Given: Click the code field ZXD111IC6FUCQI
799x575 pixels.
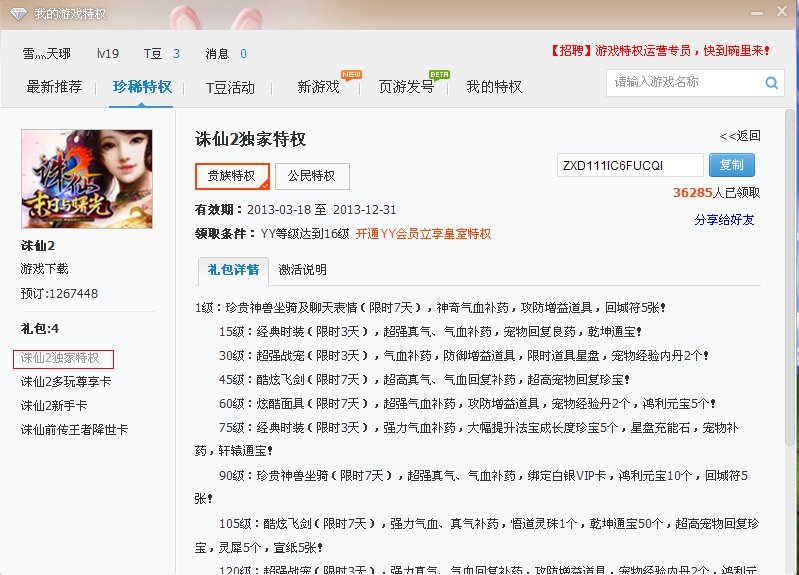Looking at the screenshot, I should point(630,165).
